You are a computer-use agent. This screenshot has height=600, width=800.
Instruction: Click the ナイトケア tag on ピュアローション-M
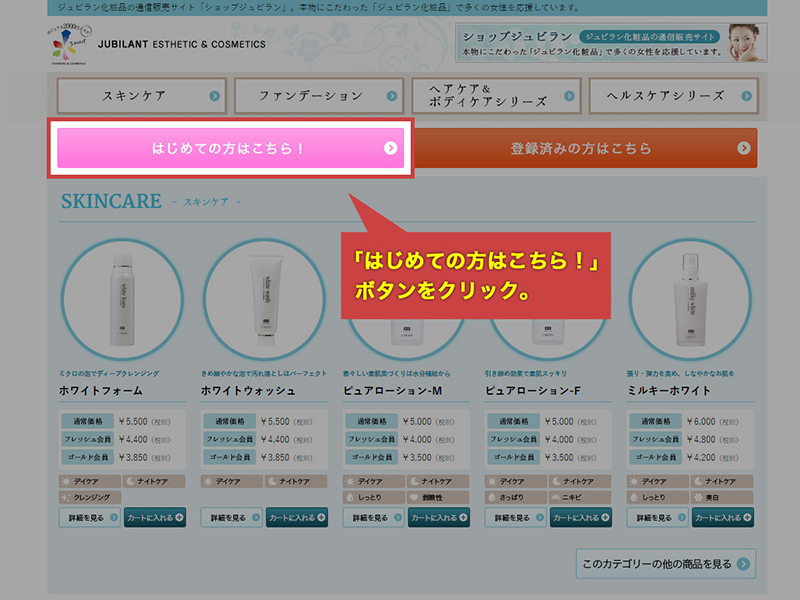[438, 481]
